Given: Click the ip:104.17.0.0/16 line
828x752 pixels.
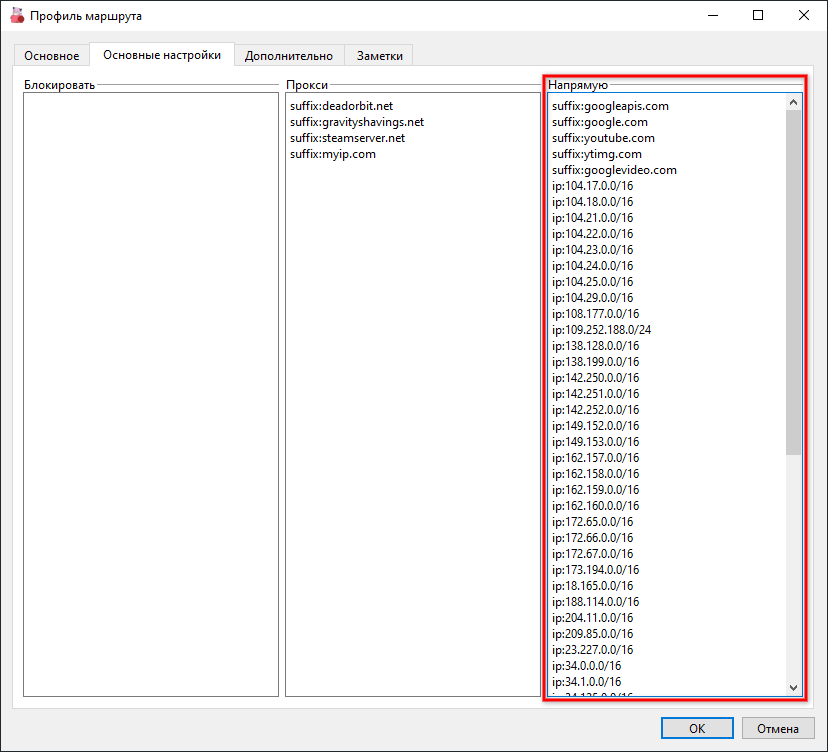Looking at the screenshot, I should coord(592,186).
